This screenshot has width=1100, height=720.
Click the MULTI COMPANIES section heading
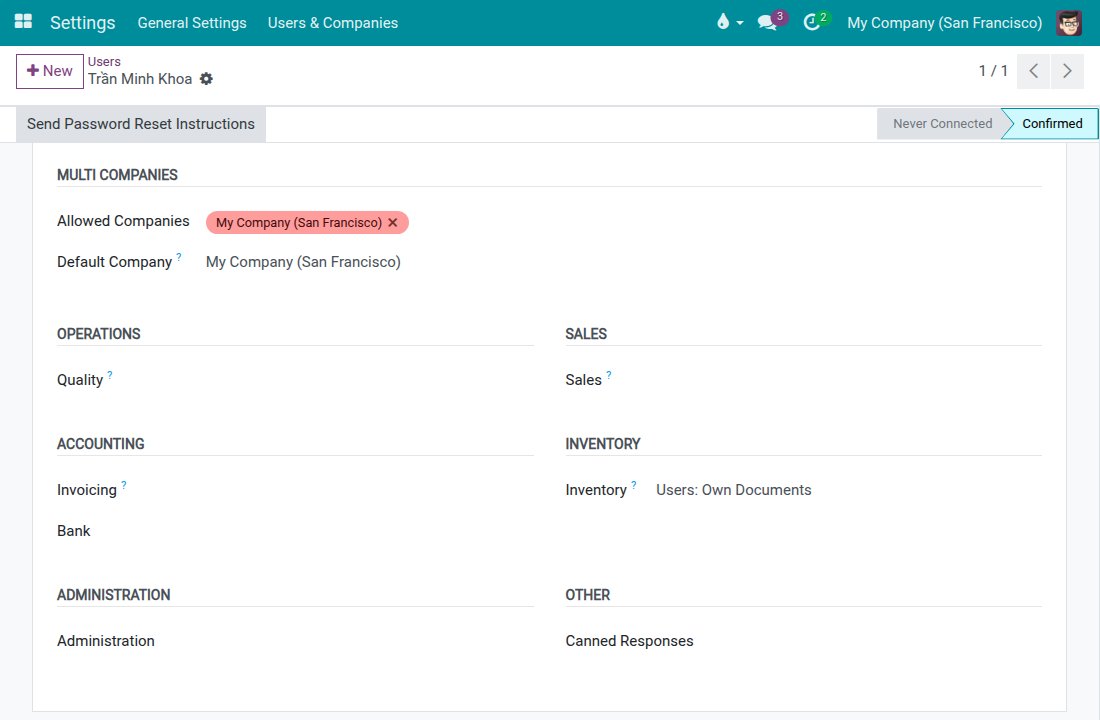pyautogui.click(x=117, y=175)
